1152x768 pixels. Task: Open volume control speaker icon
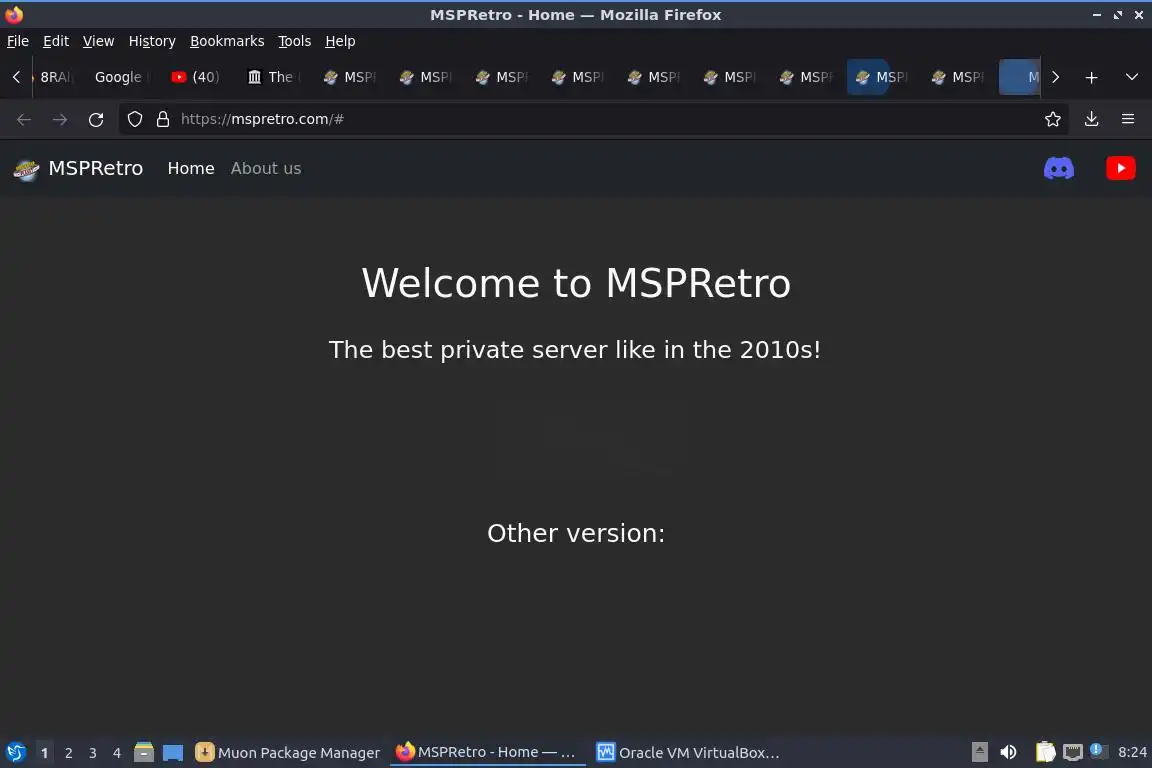point(1008,752)
